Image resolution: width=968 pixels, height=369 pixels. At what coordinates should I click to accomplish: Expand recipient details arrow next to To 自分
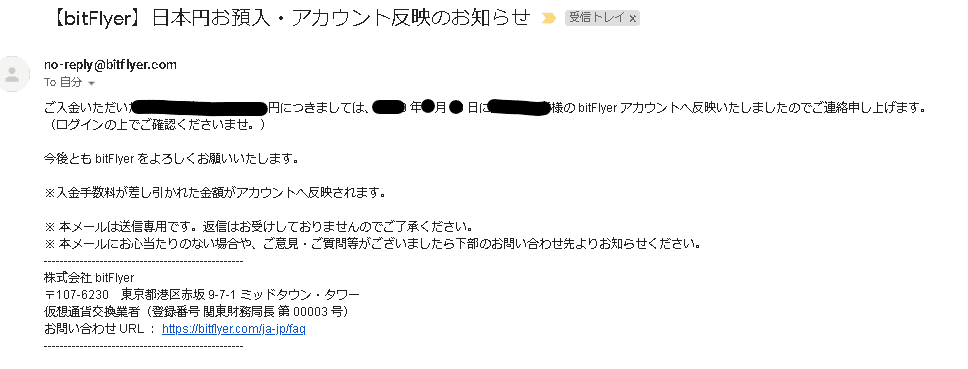tap(92, 83)
